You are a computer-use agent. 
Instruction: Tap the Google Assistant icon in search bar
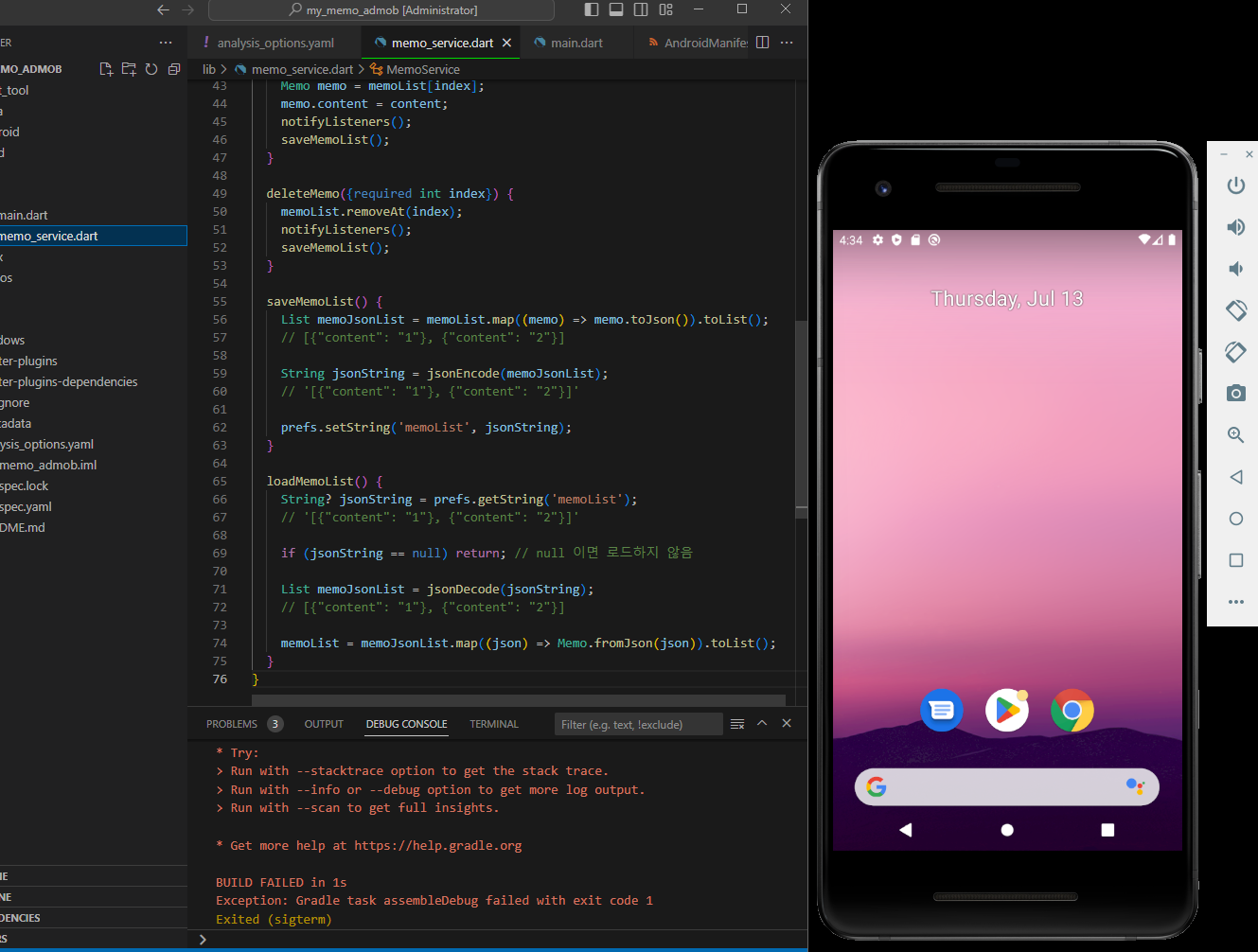pyautogui.click(x=1135, y=786)
